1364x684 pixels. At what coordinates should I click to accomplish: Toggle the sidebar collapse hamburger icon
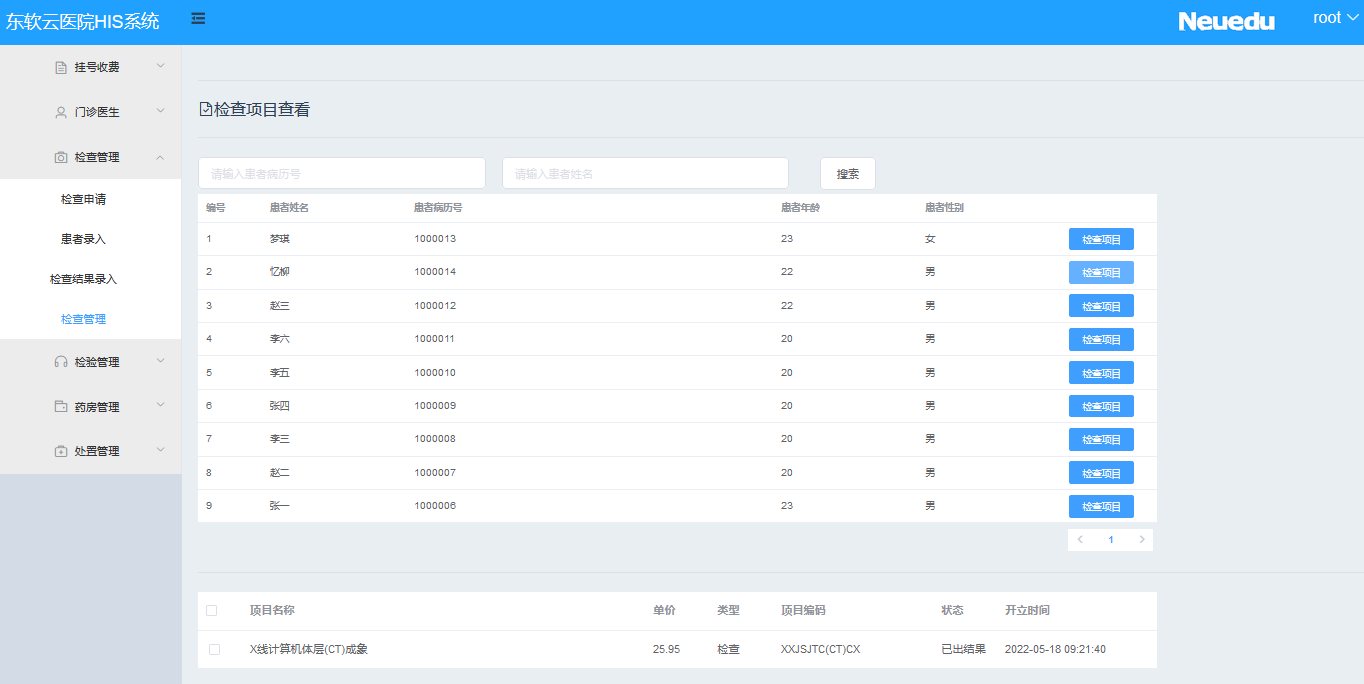click(198, 18)
